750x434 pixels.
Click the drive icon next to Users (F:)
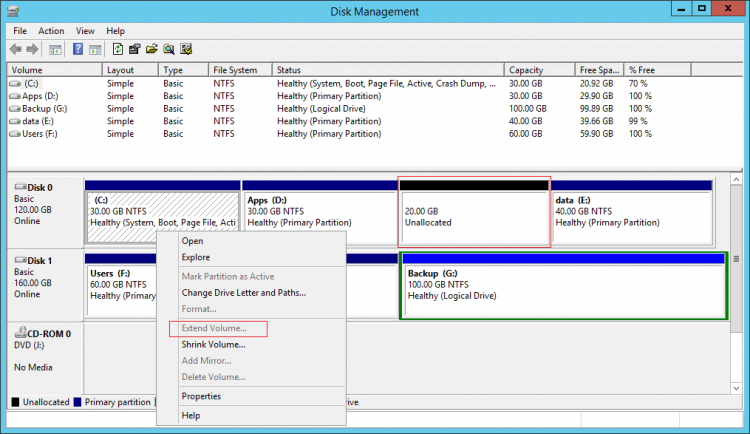coord(15,134)
